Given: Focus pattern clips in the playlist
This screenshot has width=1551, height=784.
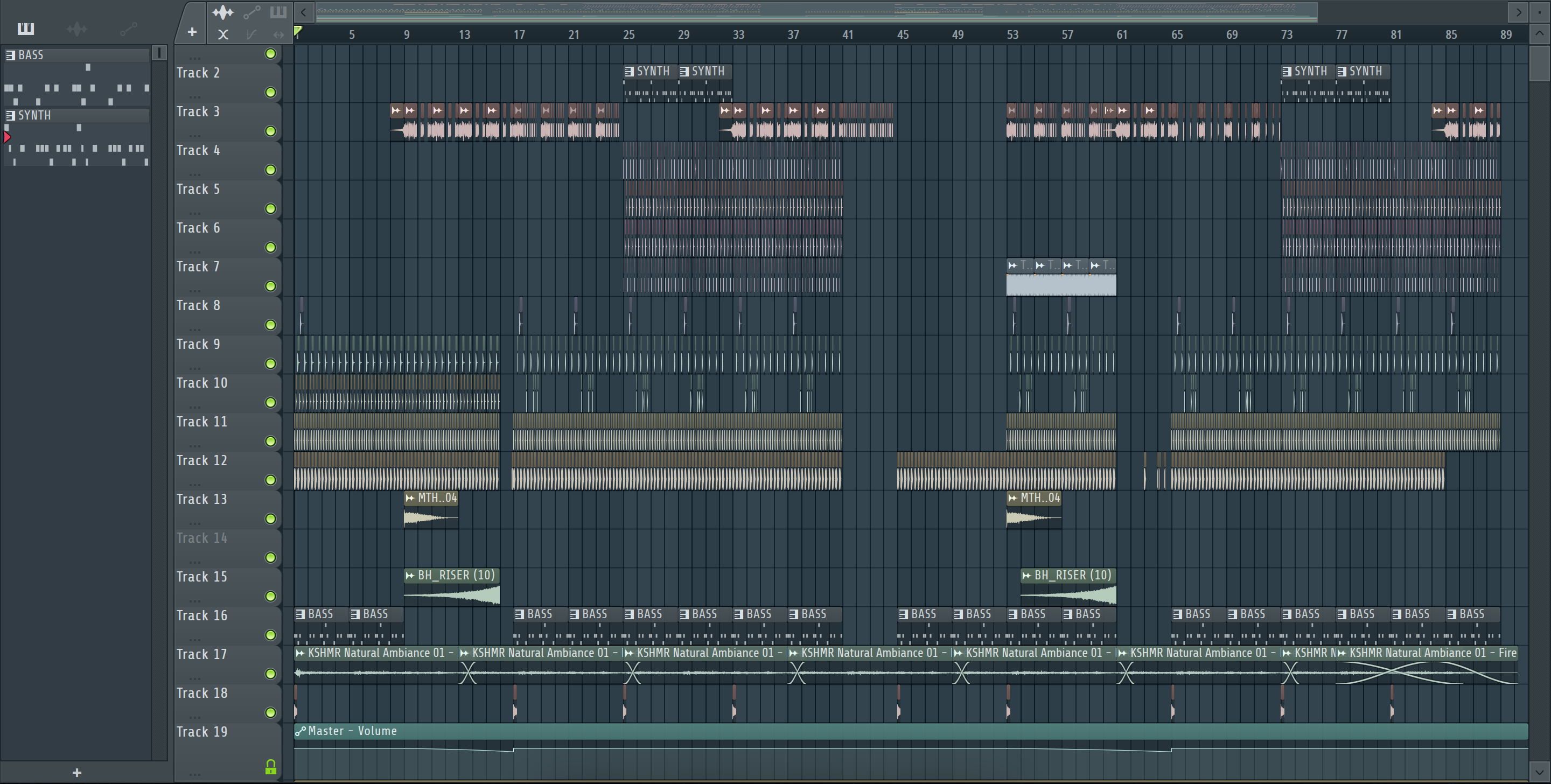Looking at the screenshot, I should point(278,12).
